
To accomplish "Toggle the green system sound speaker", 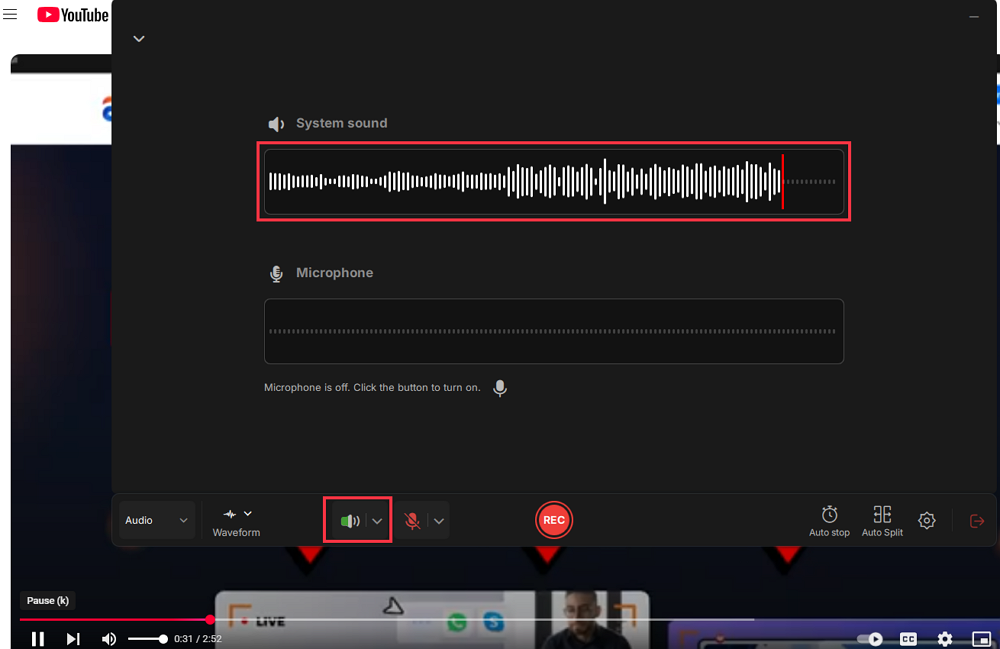I will pos(349,521).
